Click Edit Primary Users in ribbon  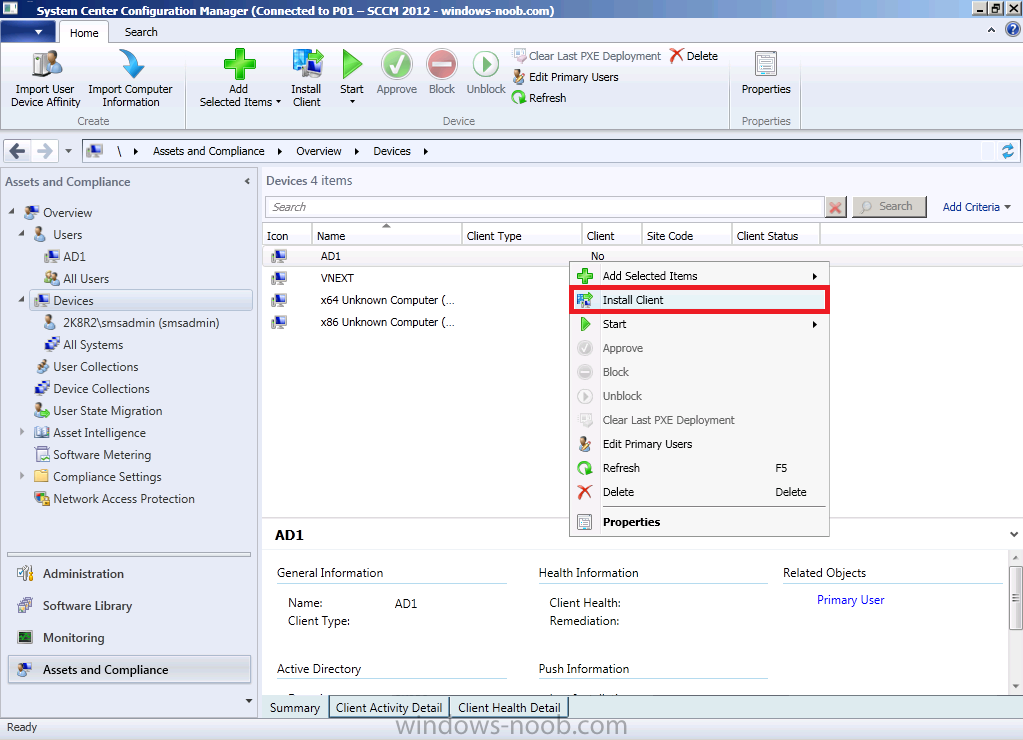point(565,77)
